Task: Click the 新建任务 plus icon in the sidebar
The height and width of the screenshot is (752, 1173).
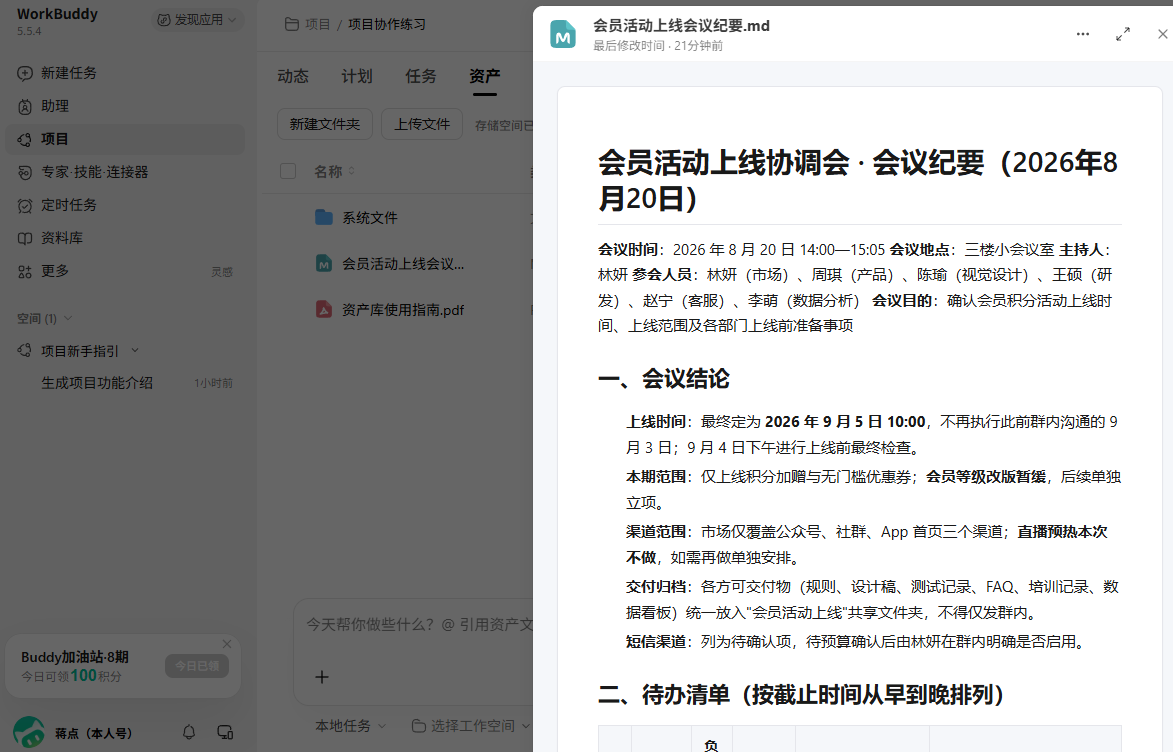Action: coord(25,73)
